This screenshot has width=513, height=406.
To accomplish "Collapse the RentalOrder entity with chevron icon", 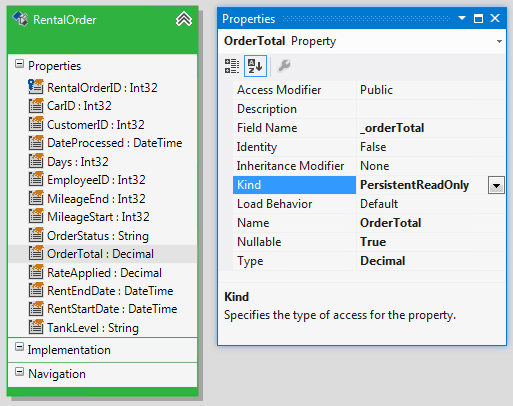I will coord(184,19).
